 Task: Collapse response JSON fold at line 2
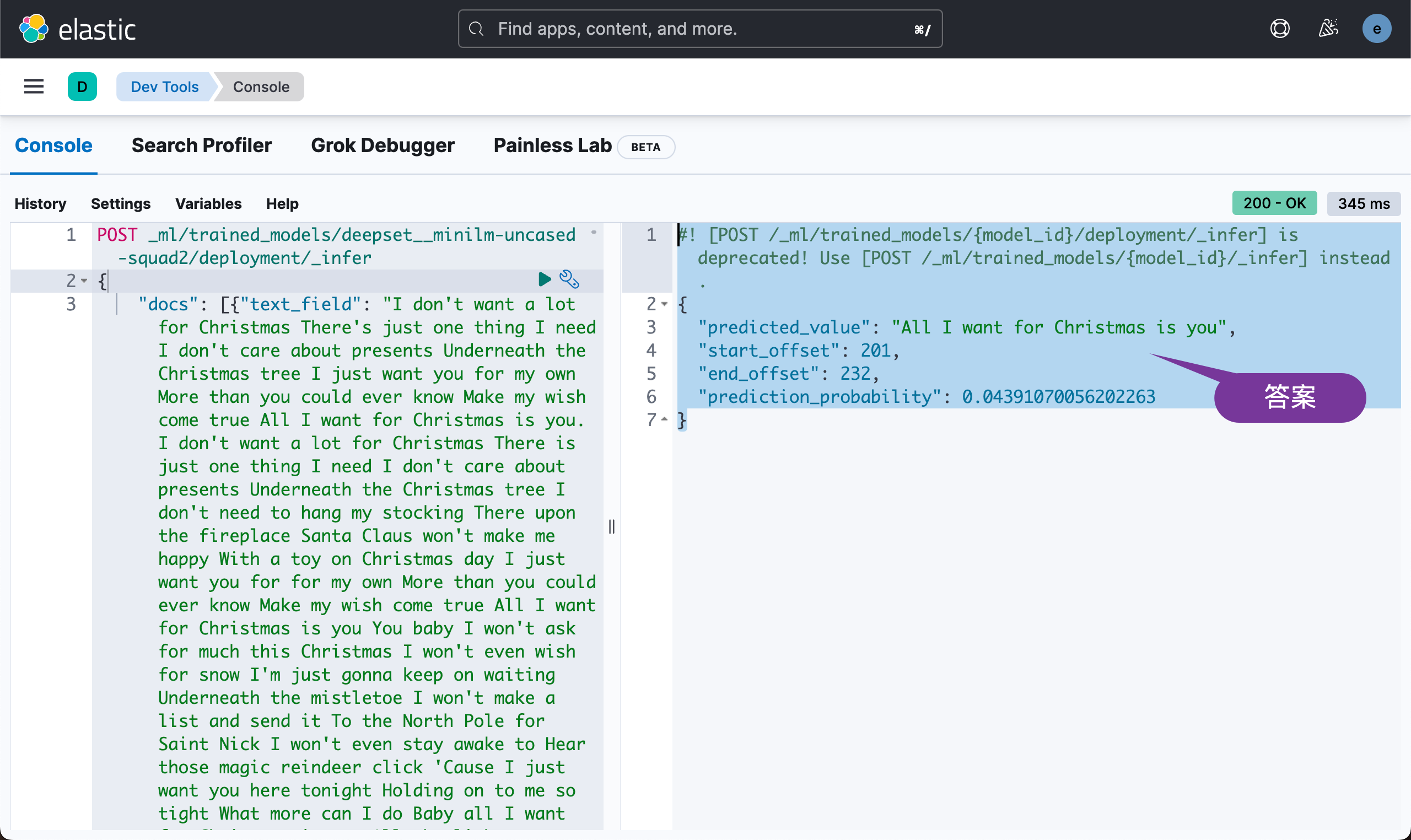tap(665, 305)
